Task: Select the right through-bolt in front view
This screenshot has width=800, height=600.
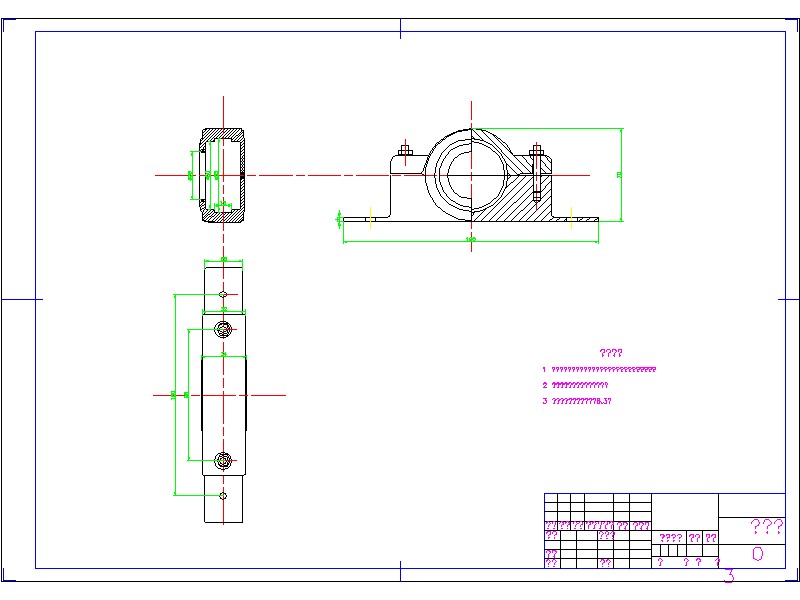Action: 536,173
